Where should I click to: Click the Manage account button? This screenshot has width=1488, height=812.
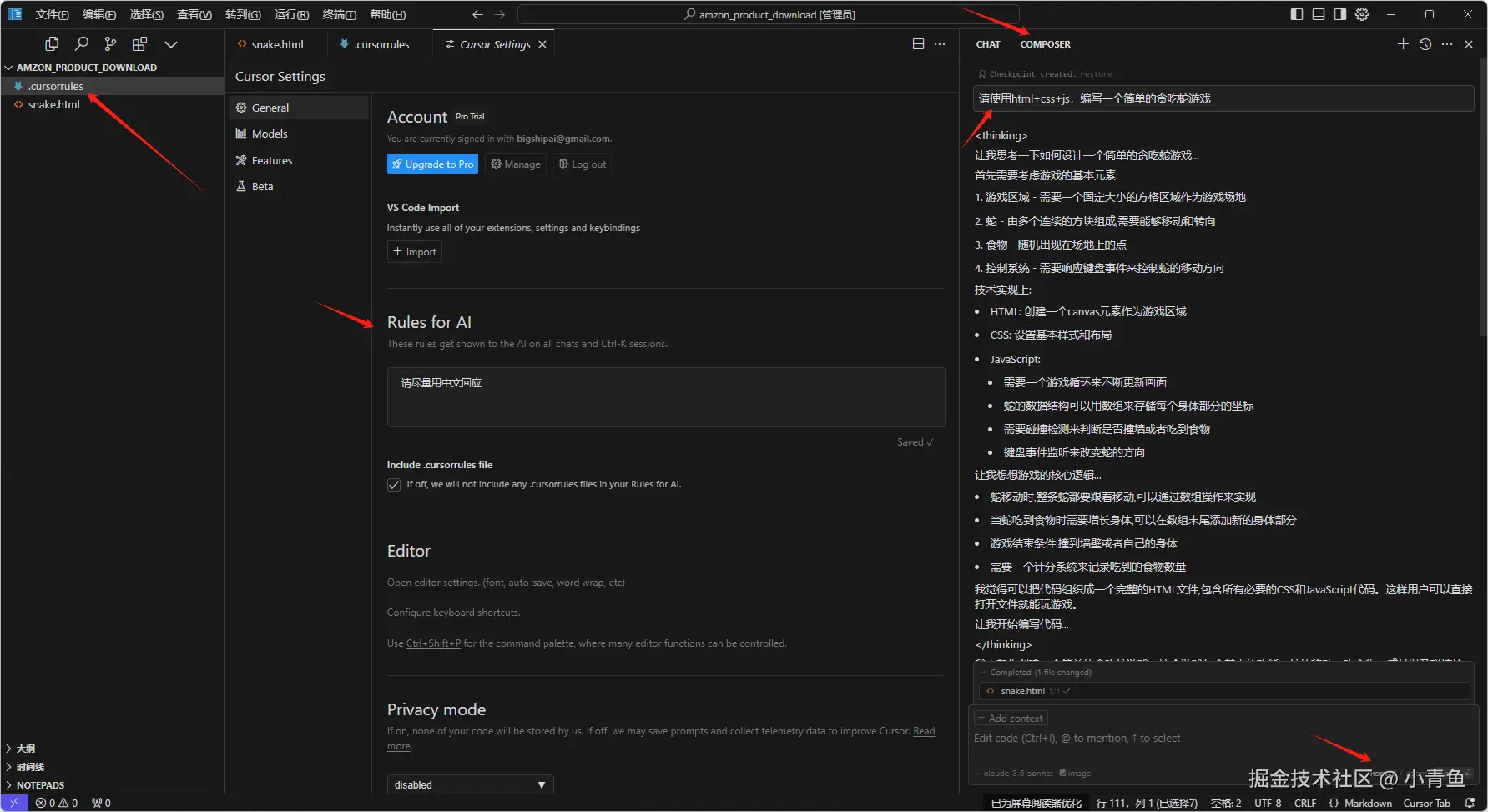516,164
